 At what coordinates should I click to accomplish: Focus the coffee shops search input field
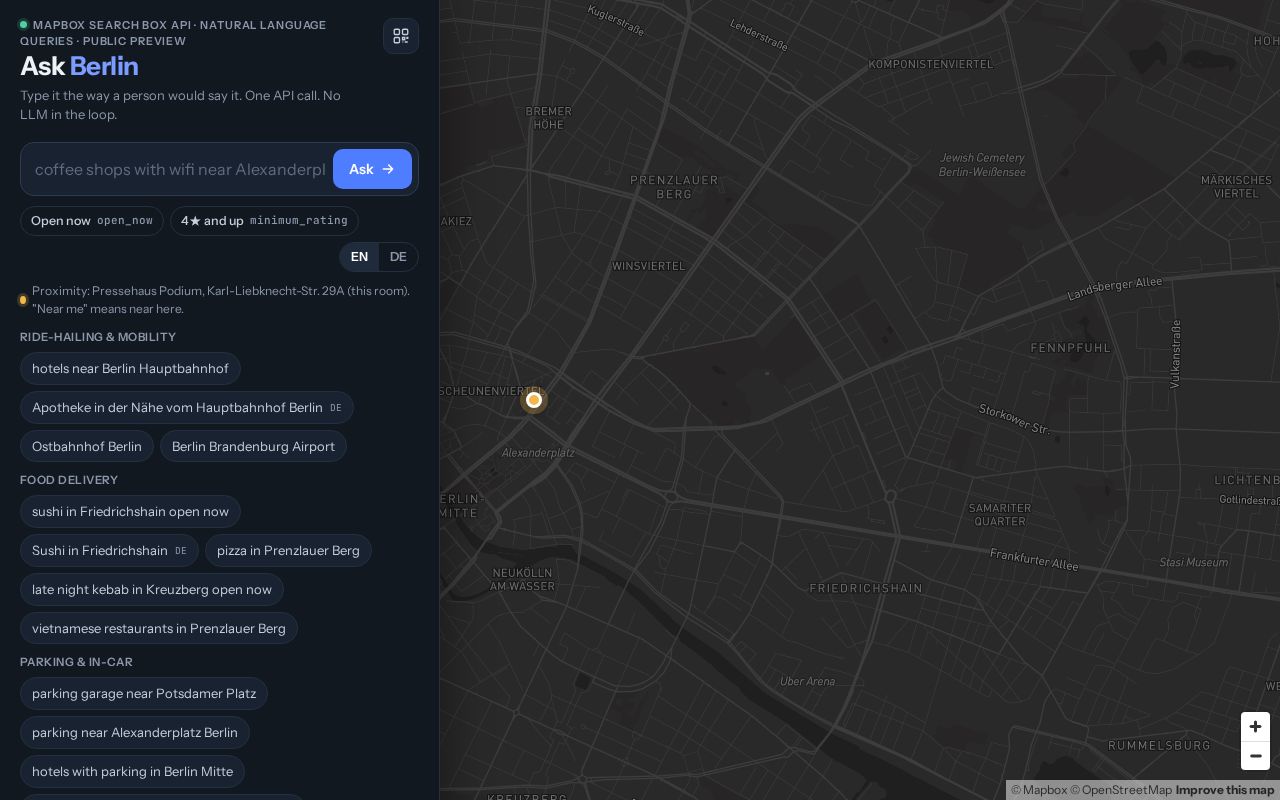[x=180, y=169]
